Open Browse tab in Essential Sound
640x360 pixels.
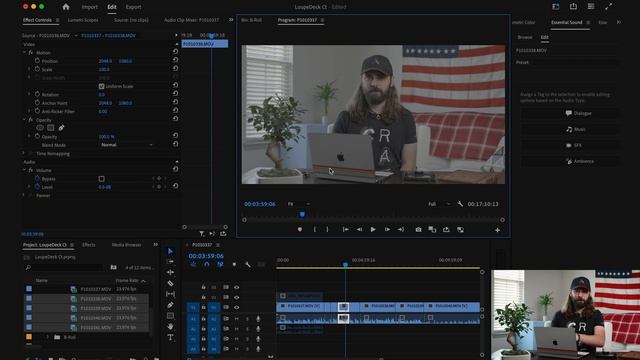(524, 37)
